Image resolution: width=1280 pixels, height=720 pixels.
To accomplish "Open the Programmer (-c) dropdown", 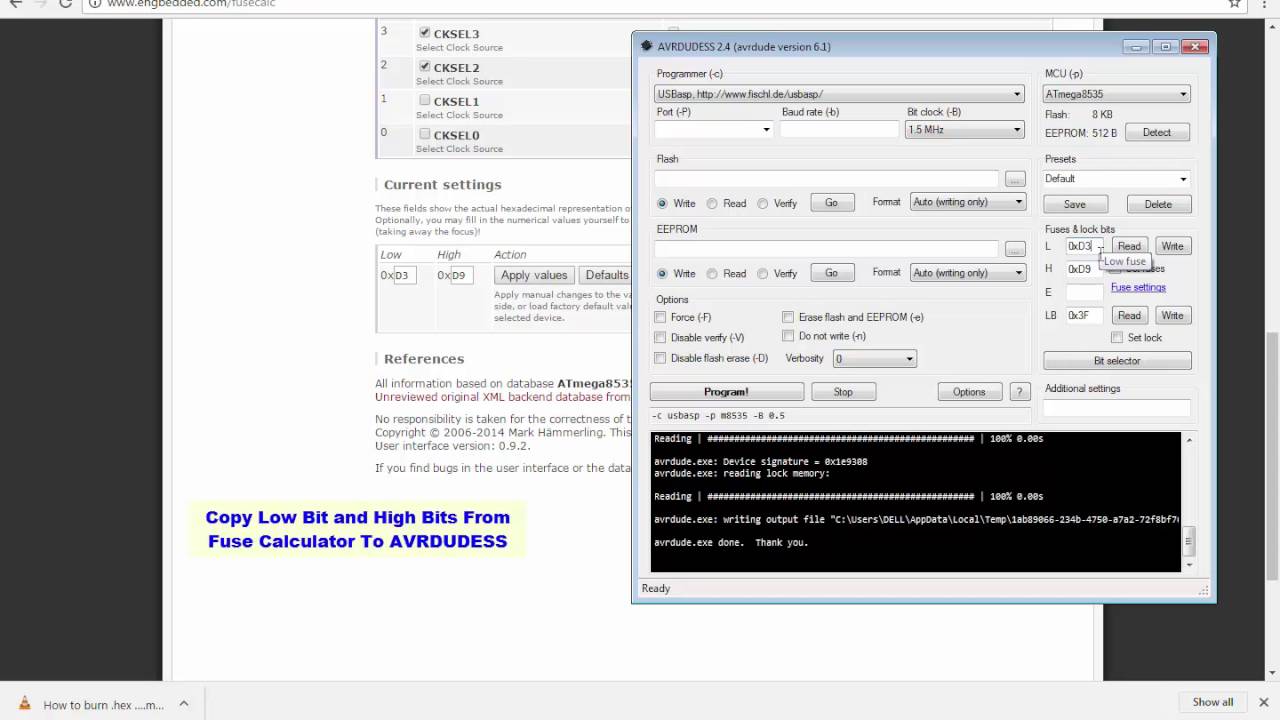I will tap(839, 94).
